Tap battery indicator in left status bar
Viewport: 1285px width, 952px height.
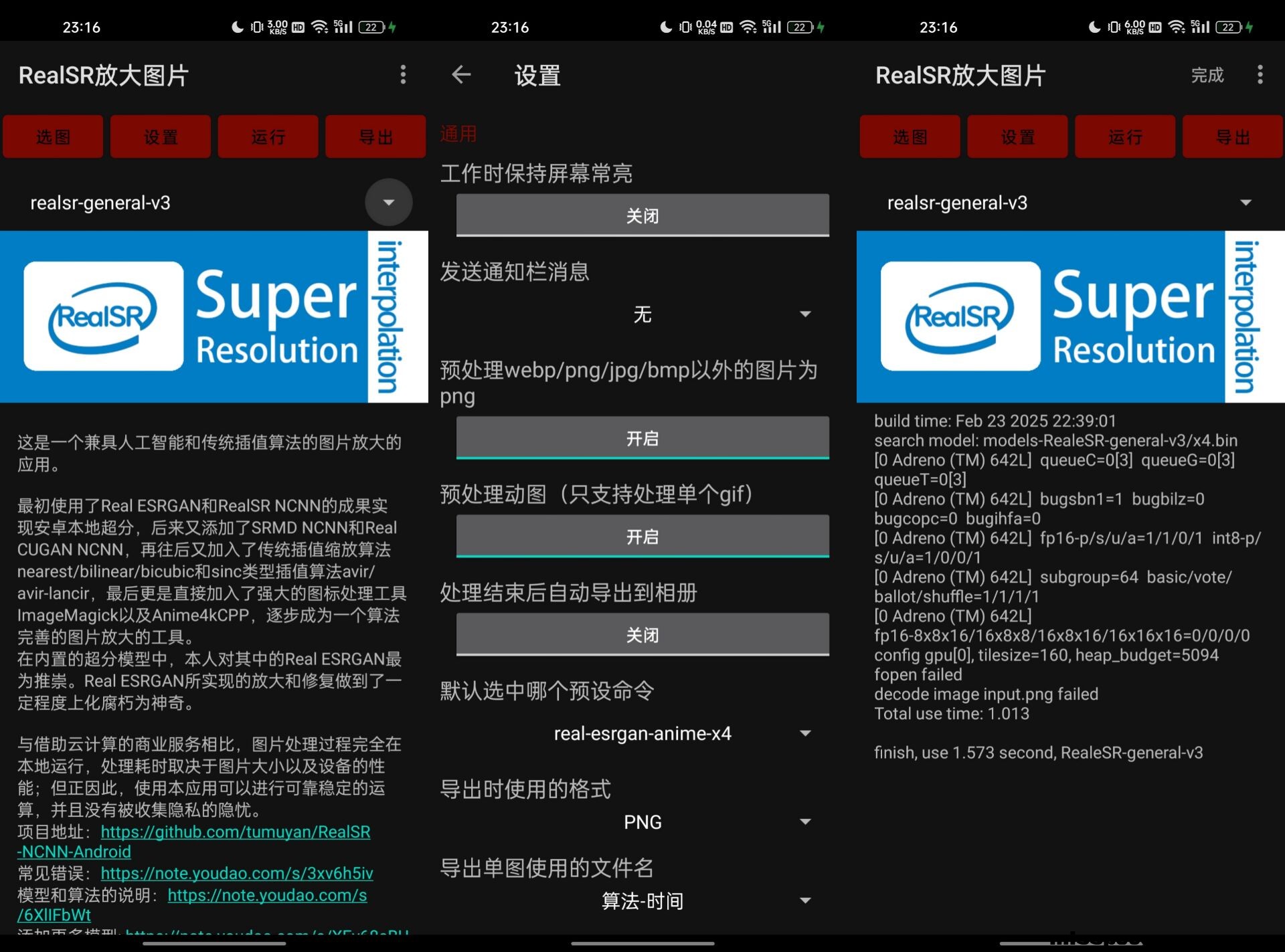(x=372, y=27)
